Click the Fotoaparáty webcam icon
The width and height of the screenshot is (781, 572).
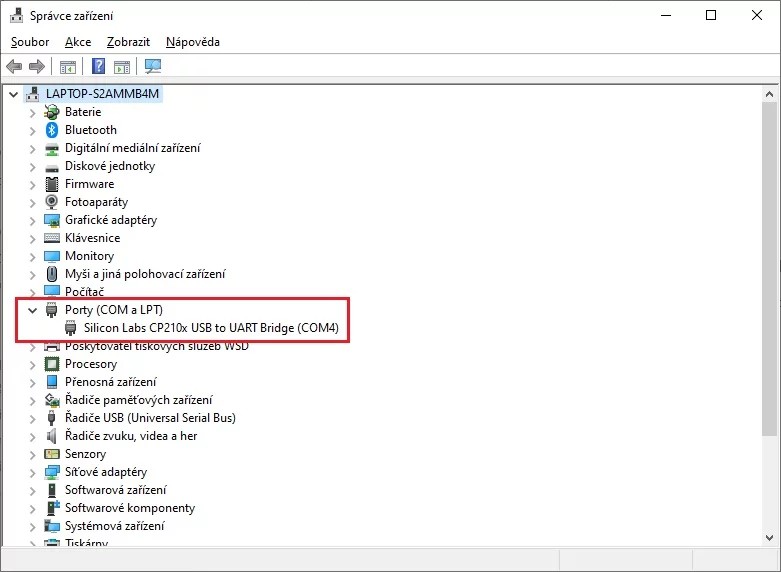(x=52, y=202)
